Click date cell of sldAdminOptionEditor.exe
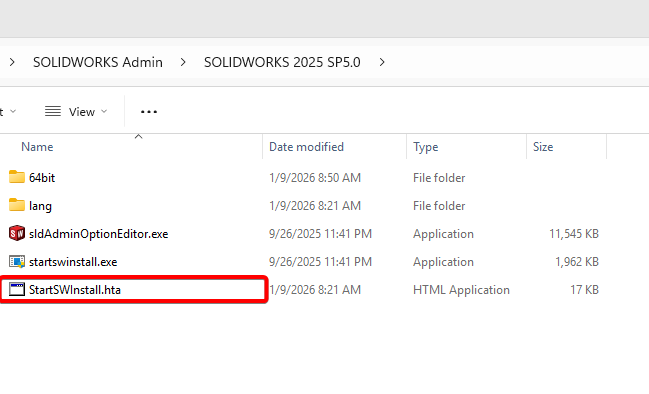Viewport: 649px width, 394px height. pos(320,234)
